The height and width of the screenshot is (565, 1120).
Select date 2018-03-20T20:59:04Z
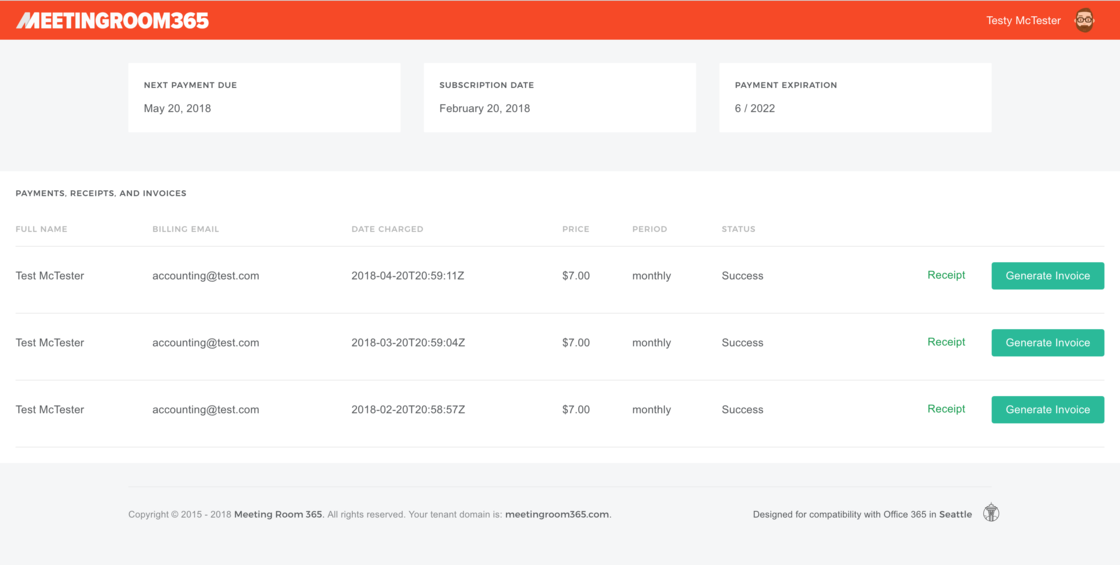tap(408, 343)
